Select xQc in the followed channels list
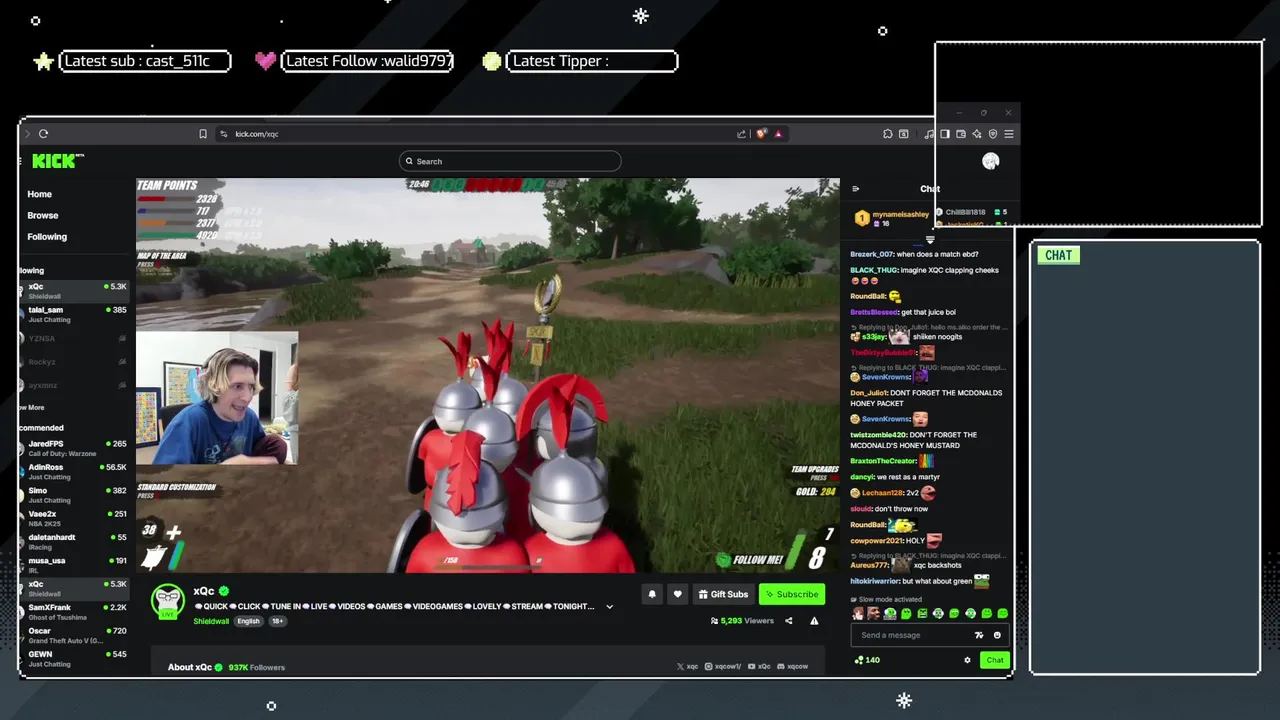Screen dimensions: 1280x720 pos(75,290)
